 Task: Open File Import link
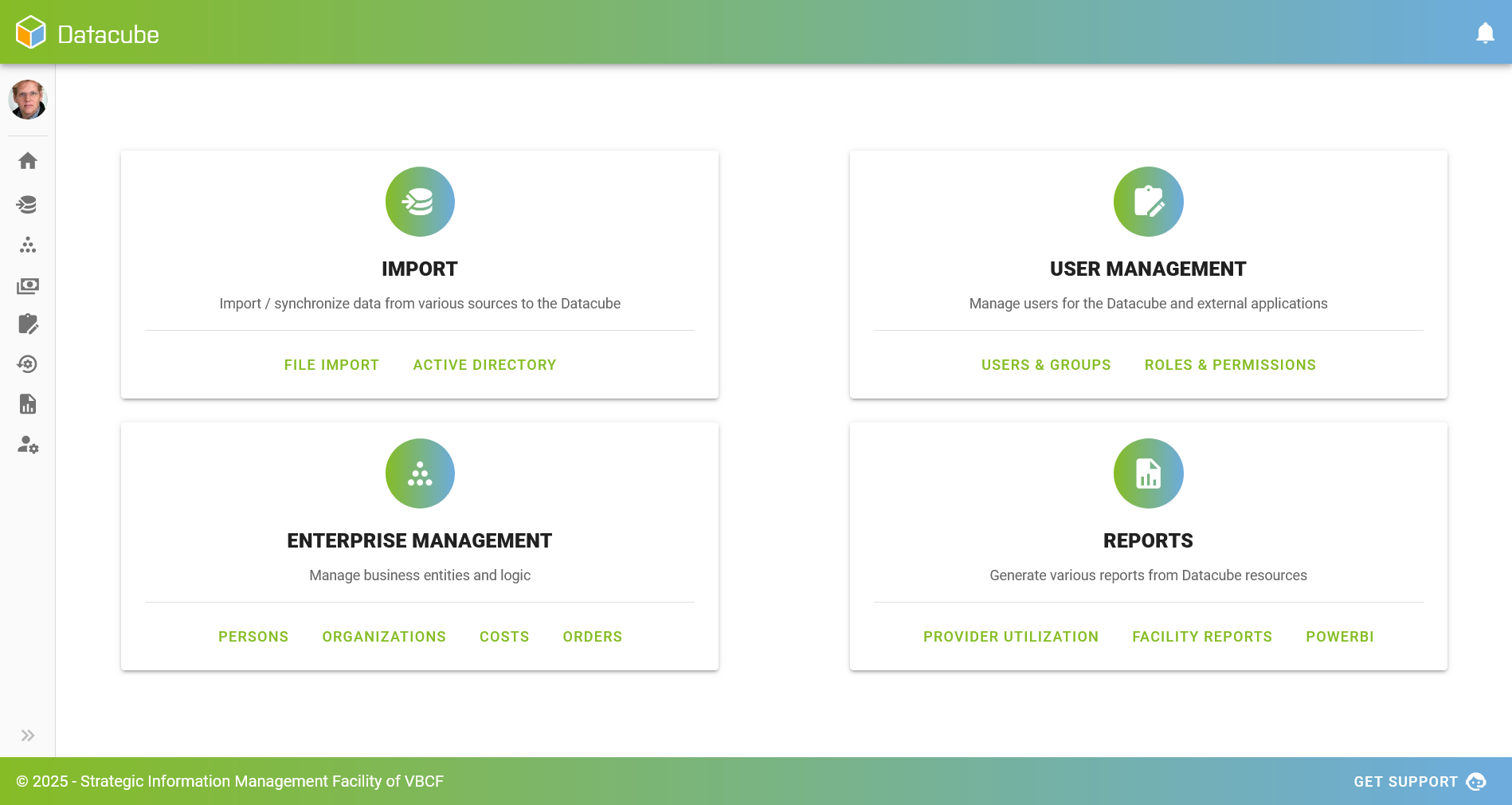(x=331, y=365)
